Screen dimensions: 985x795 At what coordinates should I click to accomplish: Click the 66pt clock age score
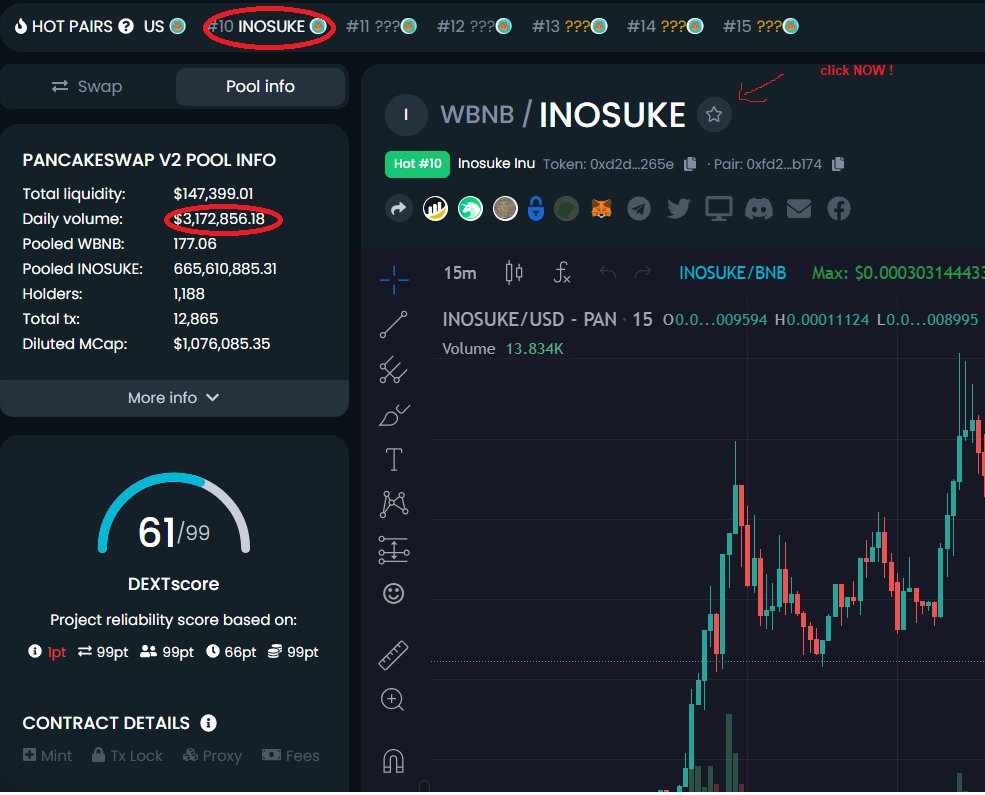231,652
